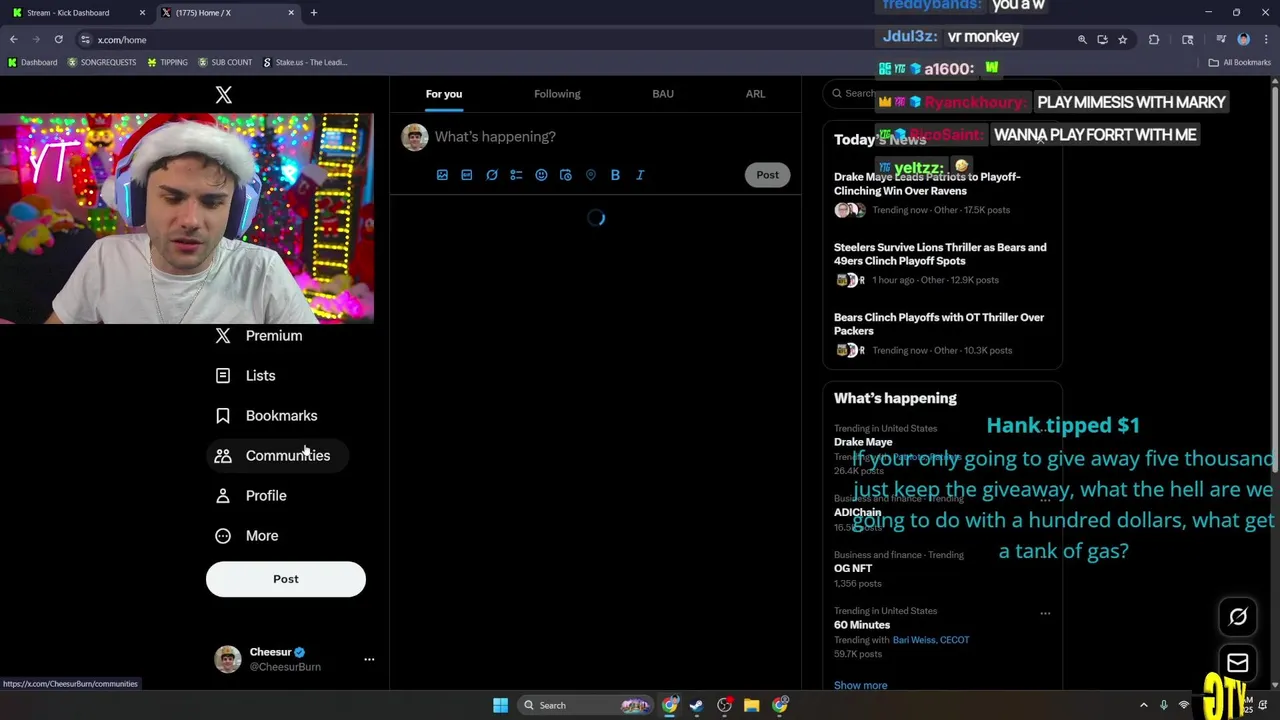Open Steam from the taskbar
Image resolution: width=1280 pixels, height=720 pixels.
[x=697, y=705]
